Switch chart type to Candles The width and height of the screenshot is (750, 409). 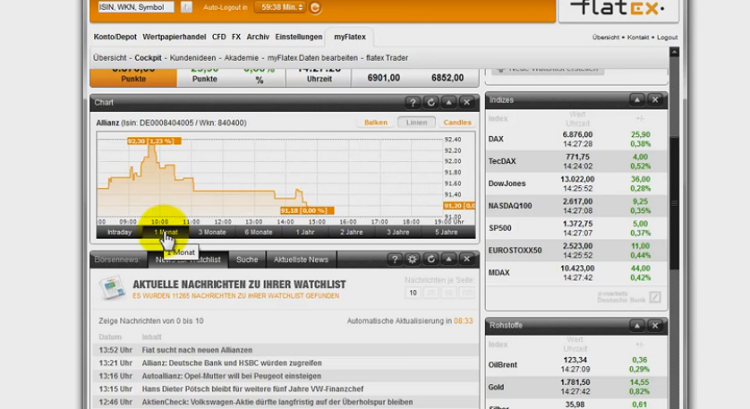coord(457,122)
